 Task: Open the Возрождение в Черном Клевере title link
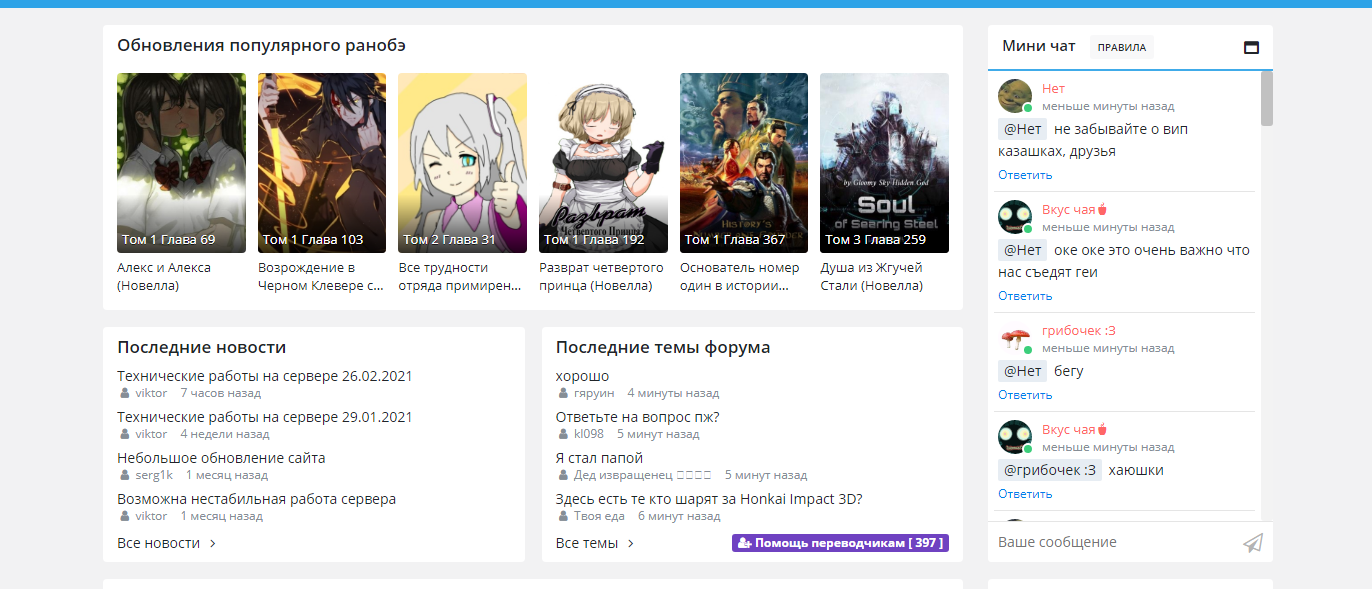coord(321,276)
